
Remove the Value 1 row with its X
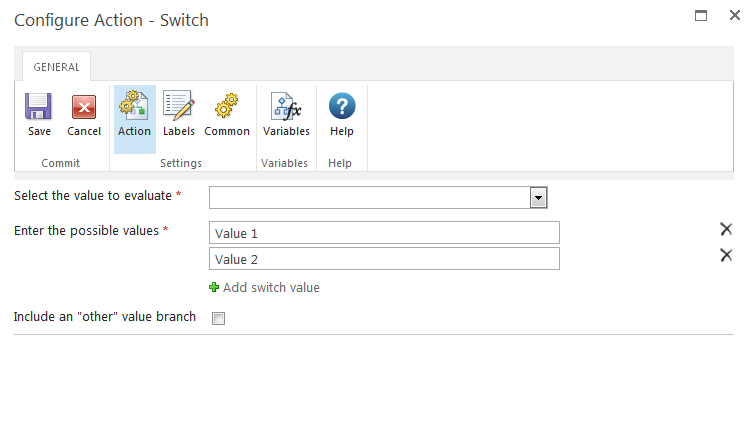[x=726, y=230]
